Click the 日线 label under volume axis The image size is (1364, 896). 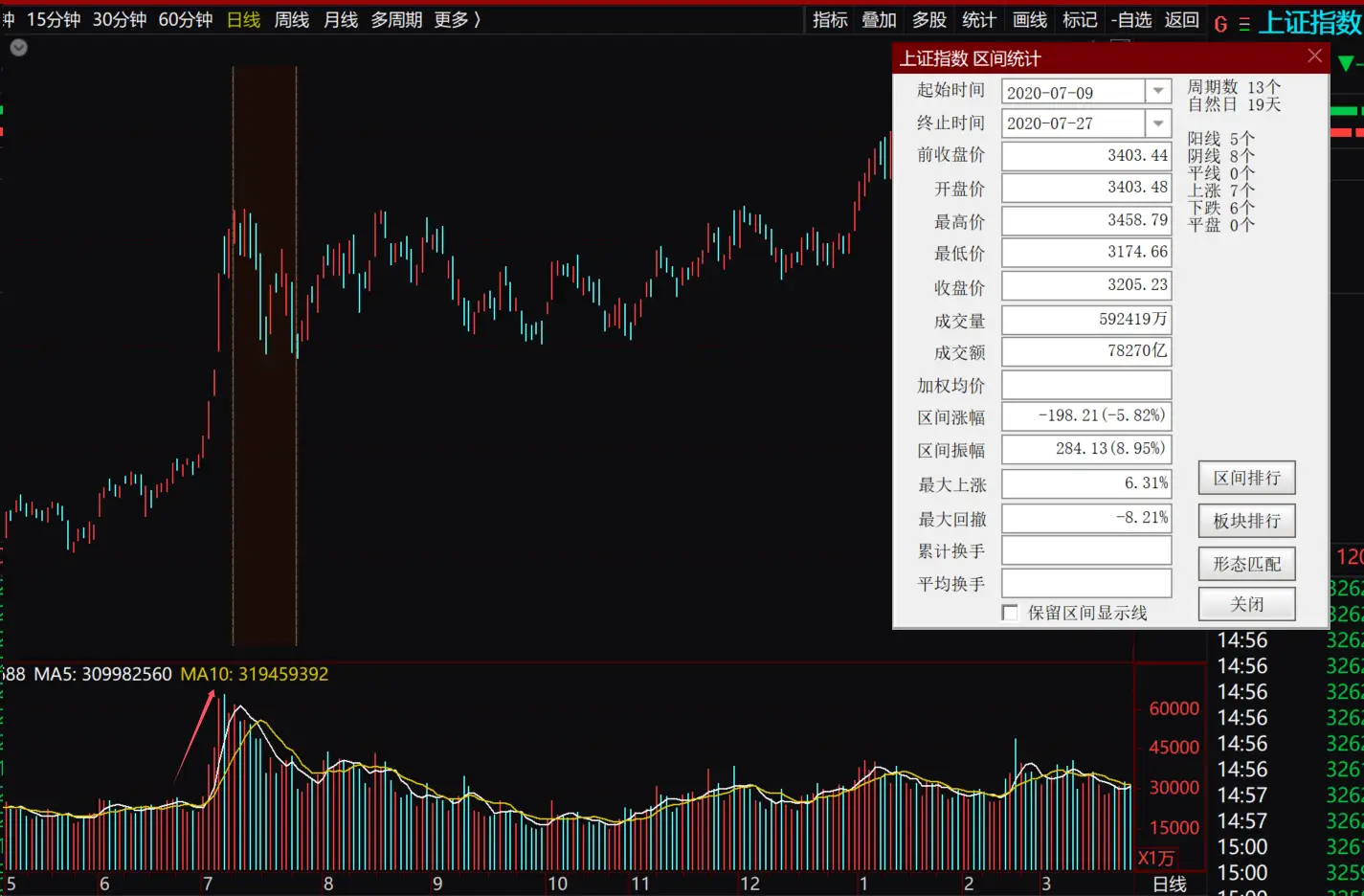(x=1170, y=885)
